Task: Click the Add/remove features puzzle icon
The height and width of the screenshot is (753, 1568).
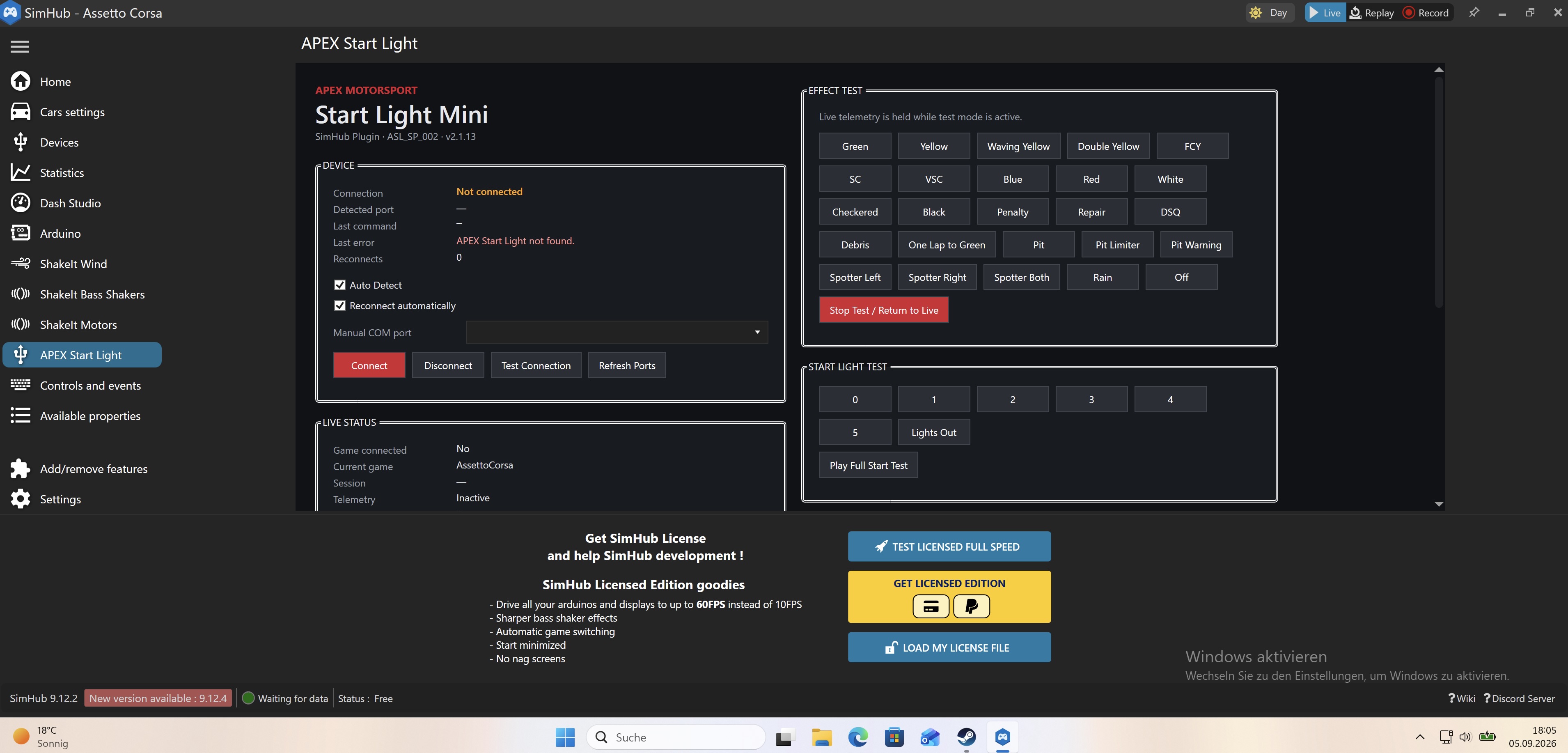Action: pyautogui.click(x=20, y=468)
